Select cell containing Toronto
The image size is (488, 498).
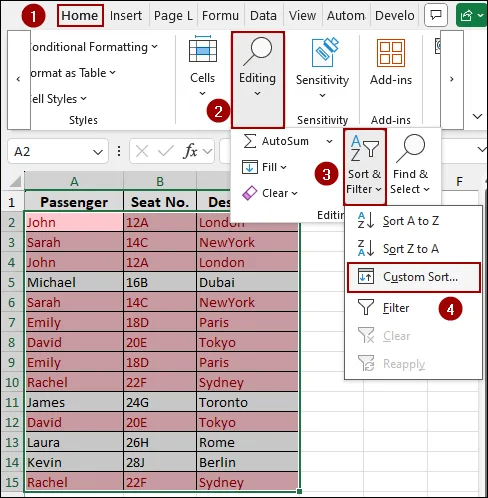(x=247, y=402)
